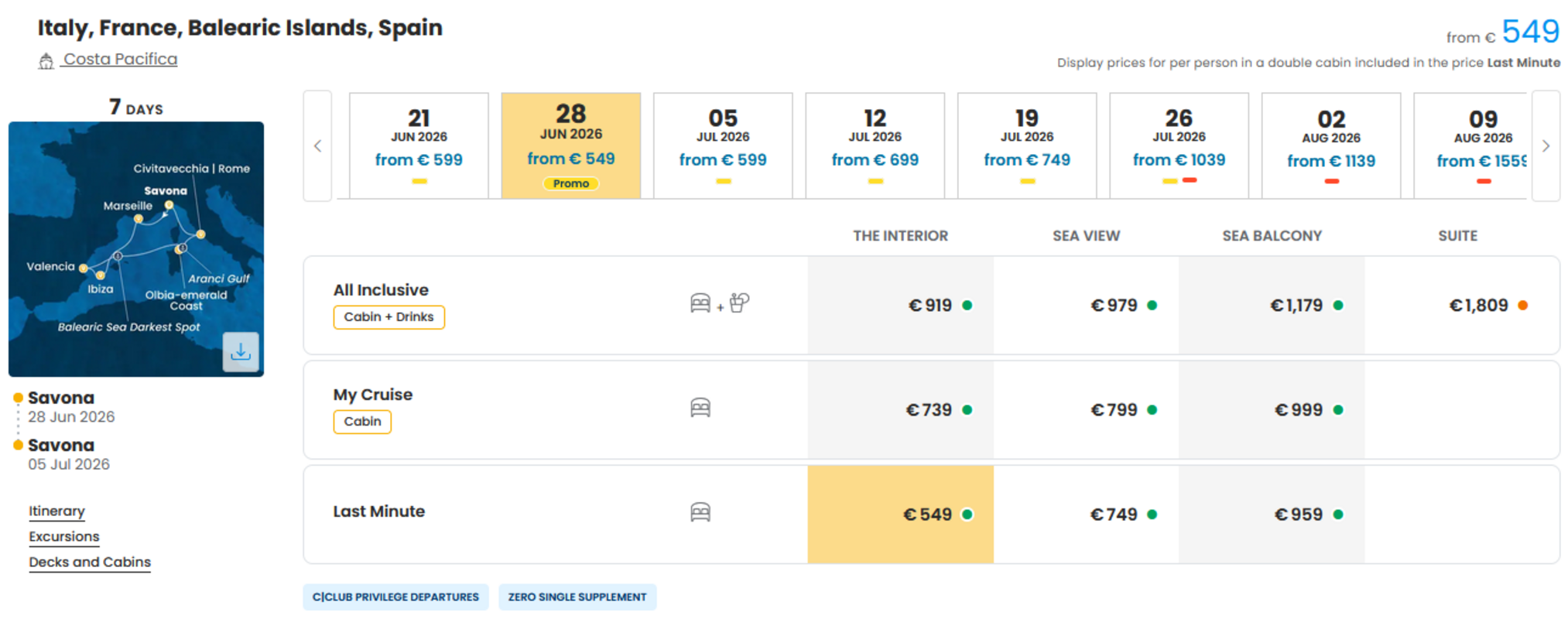Select the 12 Jul 2026 departure
This screenshot has height=619, width=1568.
(875, 145)
